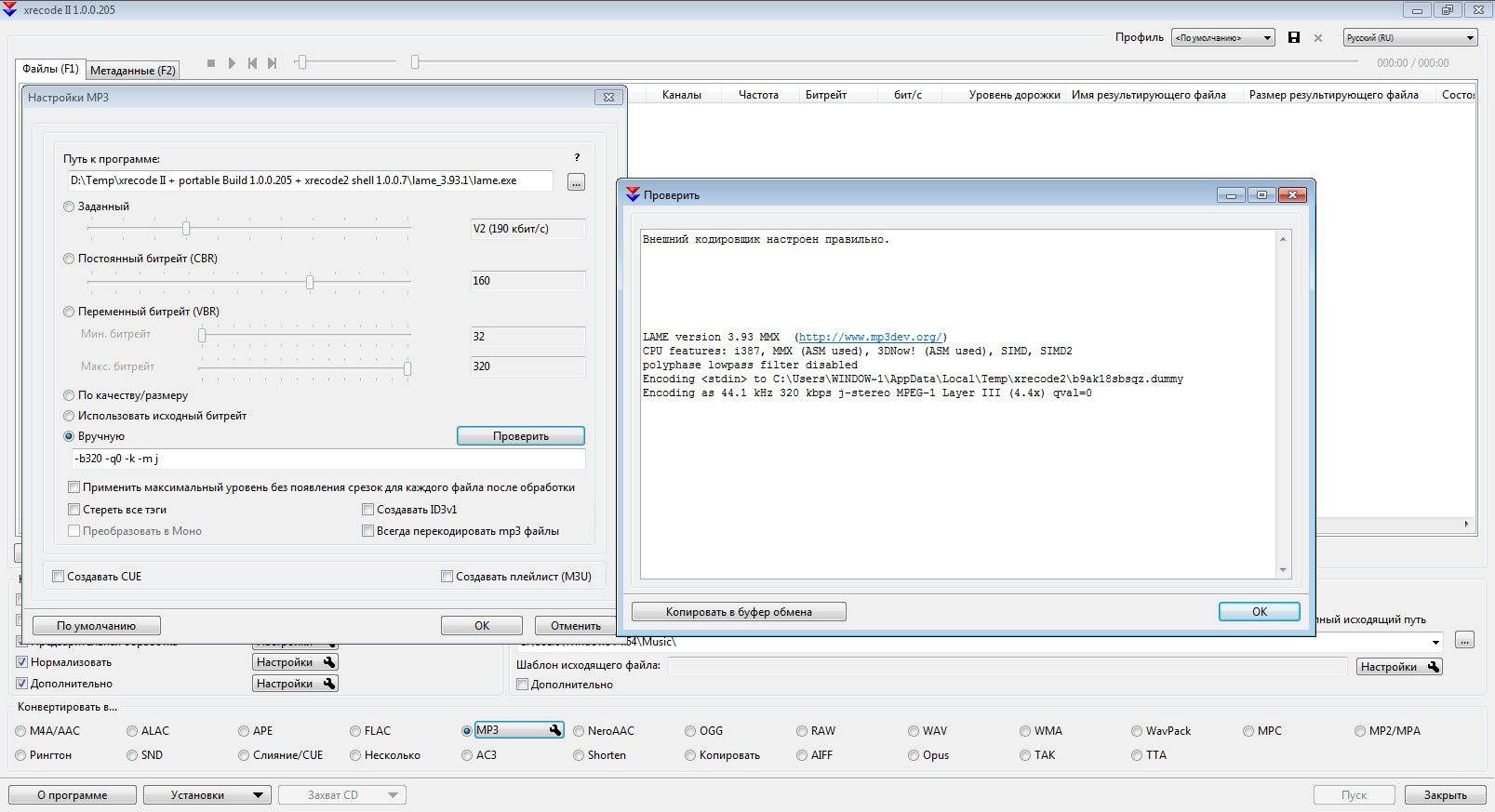
Task: Choose FLAC as the conversion format
Action: pyautogui.click(x=355, y=731)
